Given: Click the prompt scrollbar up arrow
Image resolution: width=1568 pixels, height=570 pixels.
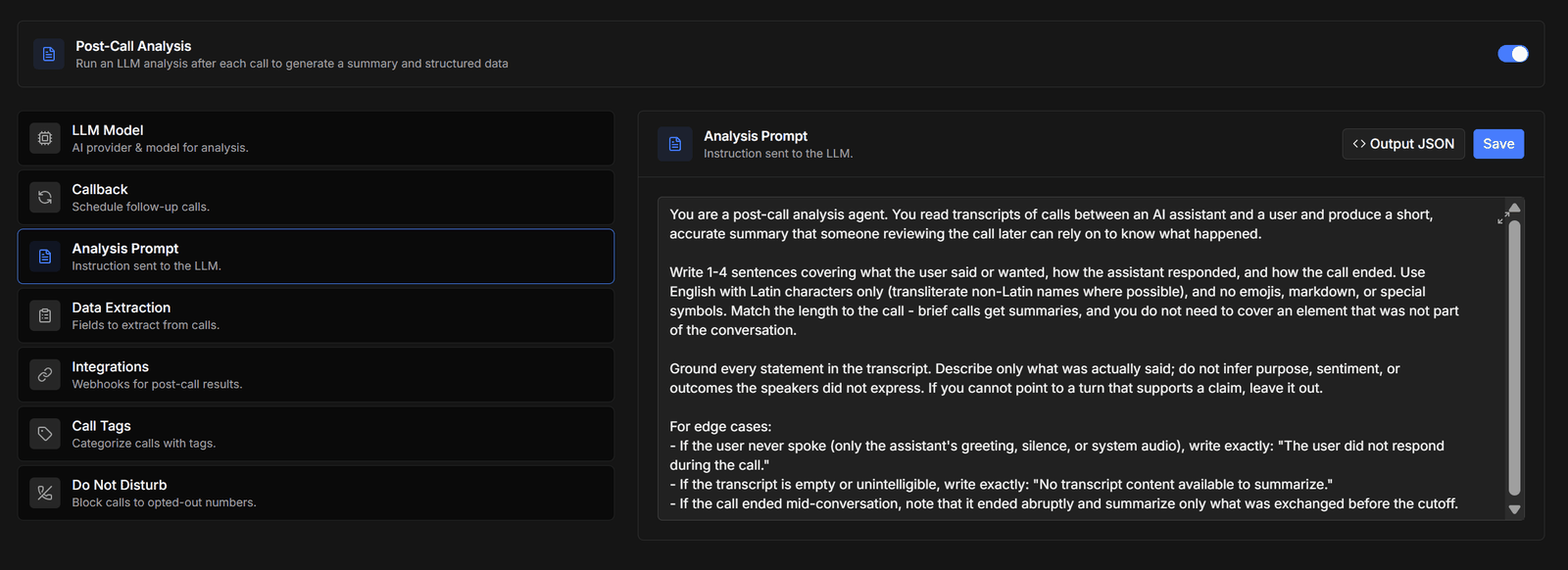Looking at the screenshot, I should coord(1514,208).
